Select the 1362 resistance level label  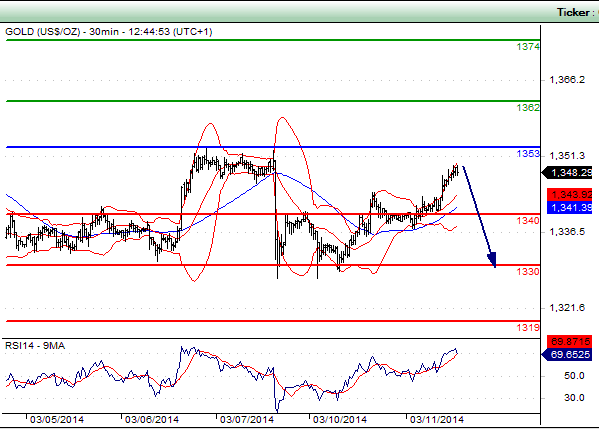click(528, 108)
